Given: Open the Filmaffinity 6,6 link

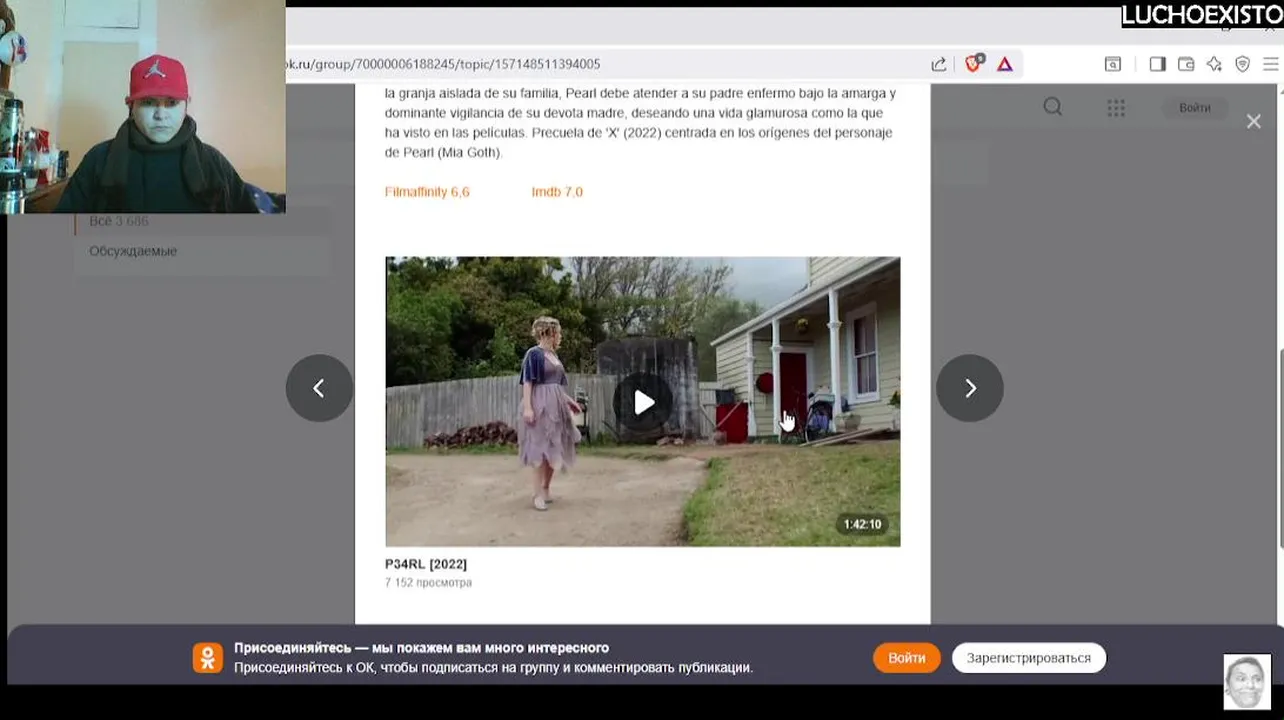Looking at the screenshot, I should [427, 192].
